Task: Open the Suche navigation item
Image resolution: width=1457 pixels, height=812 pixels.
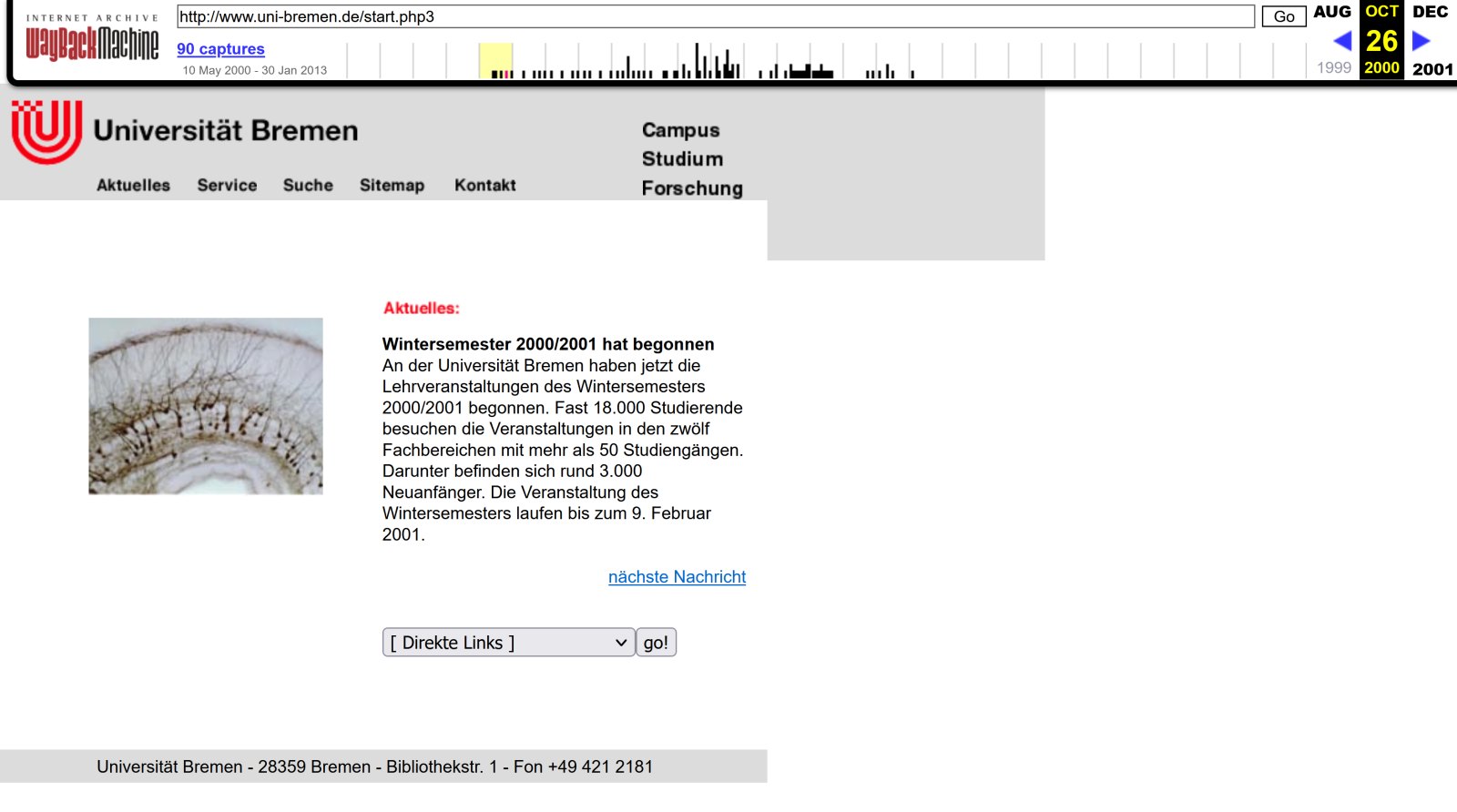Action: pos(308,185)
